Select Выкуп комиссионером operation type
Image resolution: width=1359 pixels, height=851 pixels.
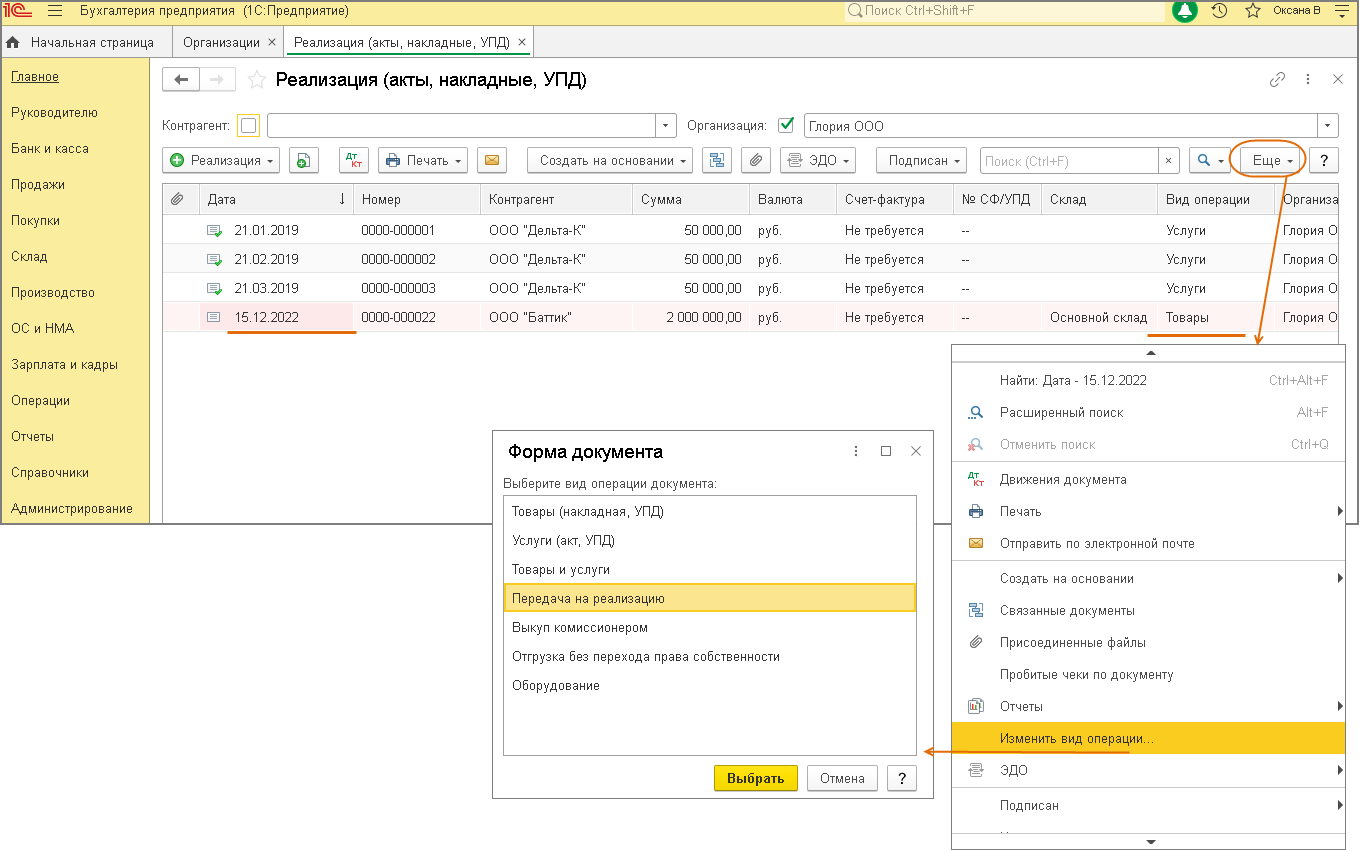coord(710,627)
